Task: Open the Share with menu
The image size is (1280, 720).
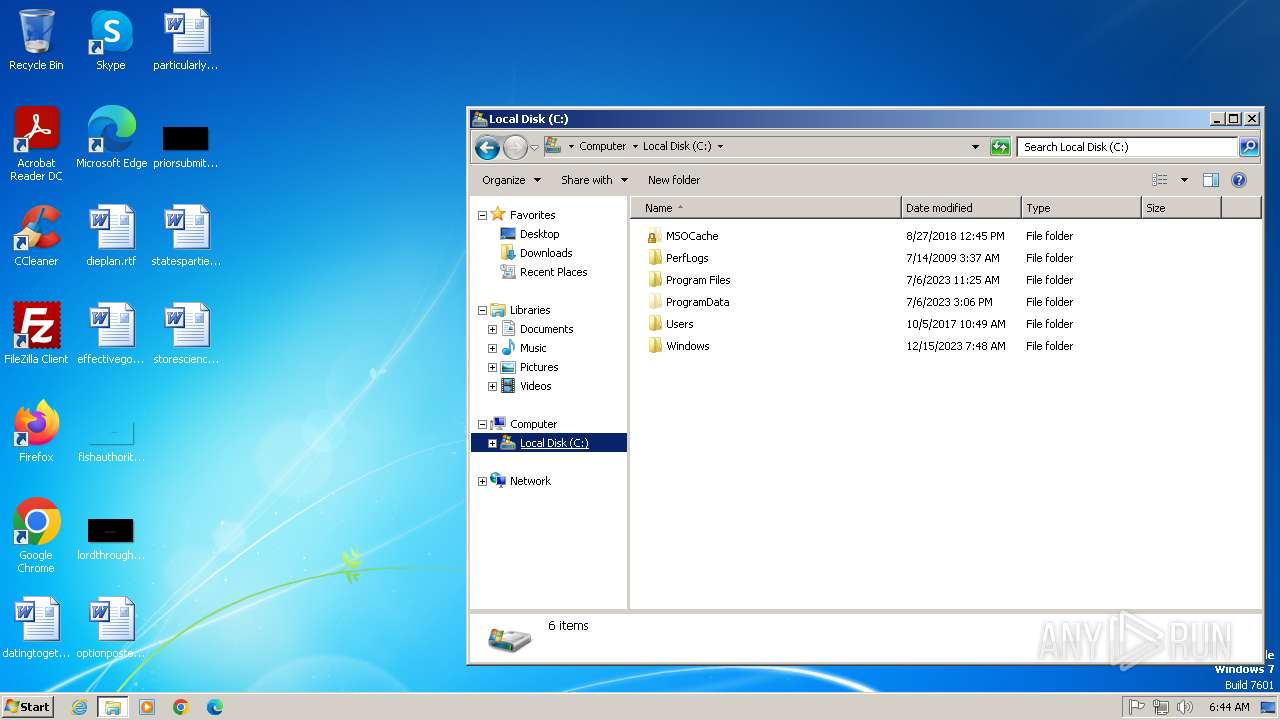Action: coord(594,180)
